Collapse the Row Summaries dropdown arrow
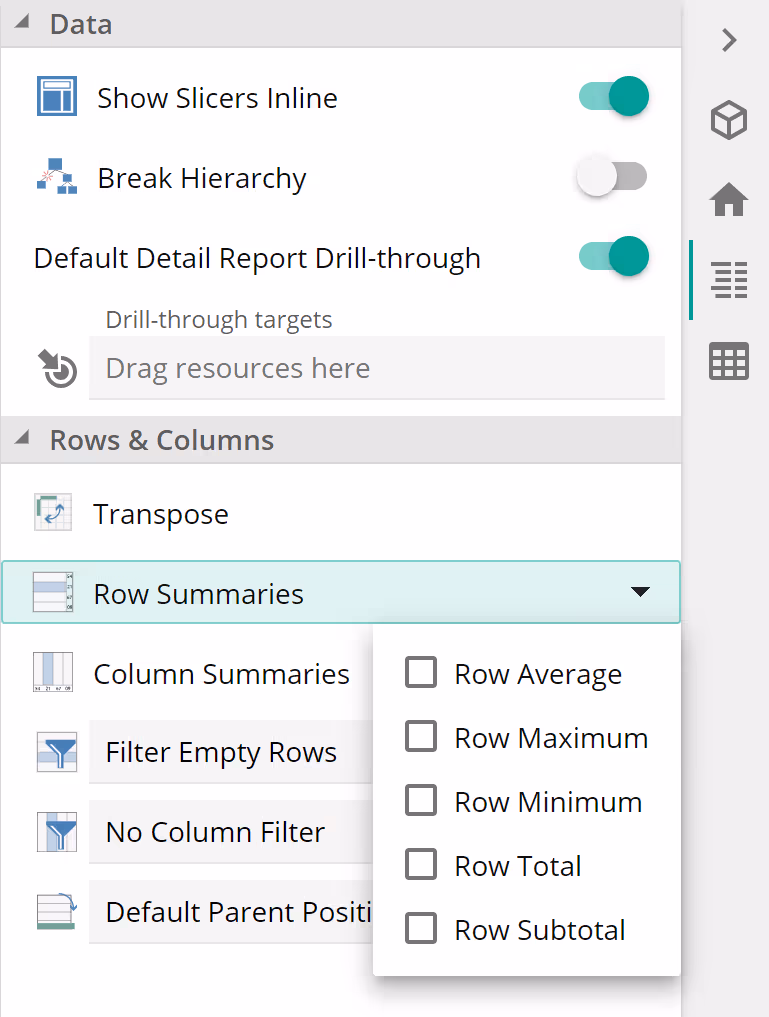Viewport: 769px width, 1017px height. pyautogui.click(x=640, y=592)
